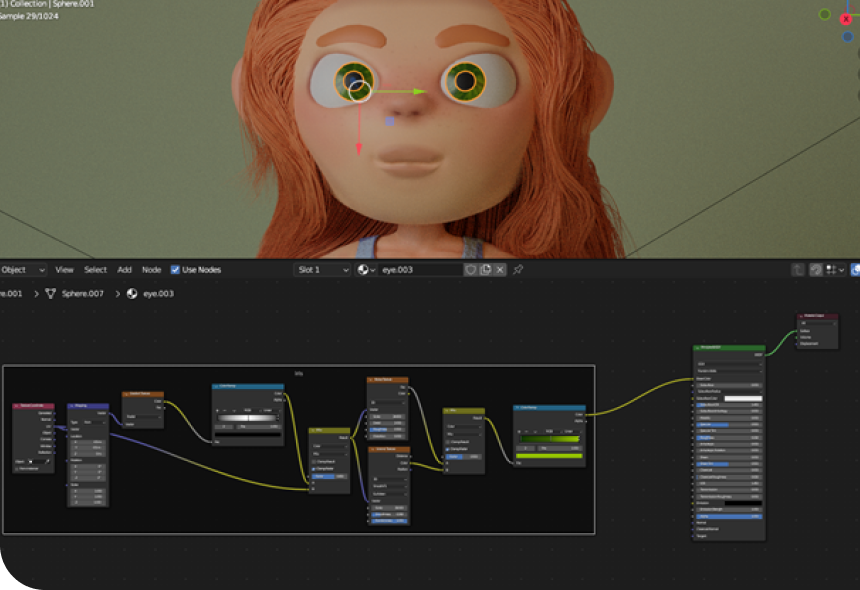860x590 pixels.
Task: Click the green Y axis gizmo circle
Action: [x=824, y=14]
